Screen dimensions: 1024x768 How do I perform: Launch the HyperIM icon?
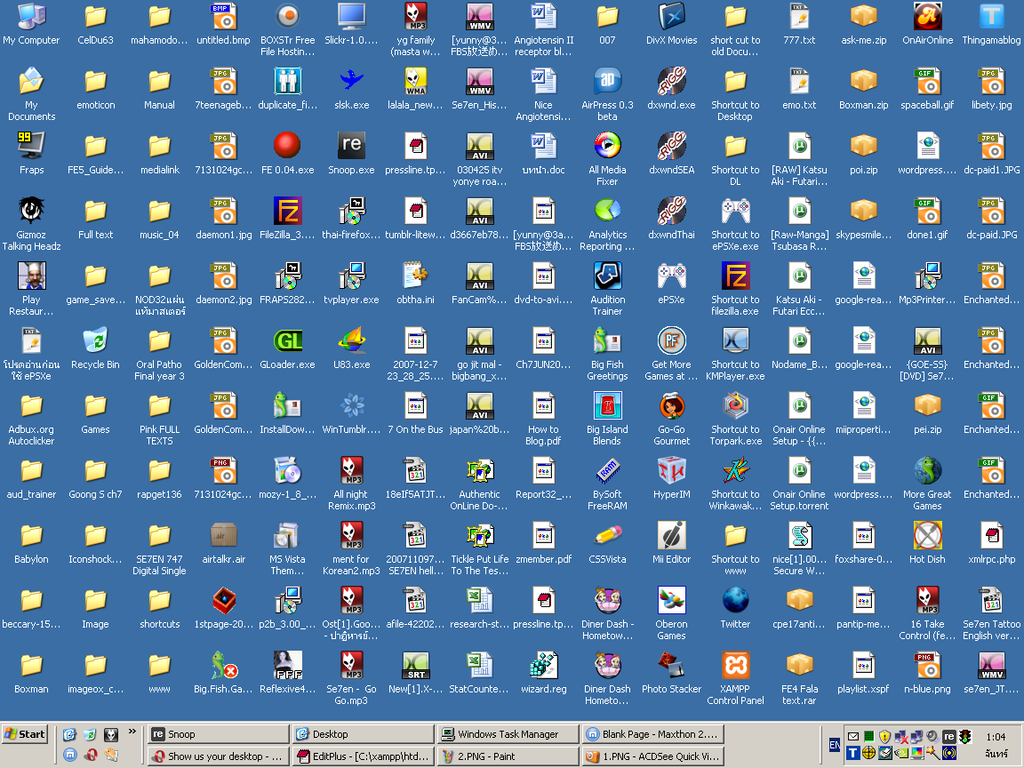point(671,471)
